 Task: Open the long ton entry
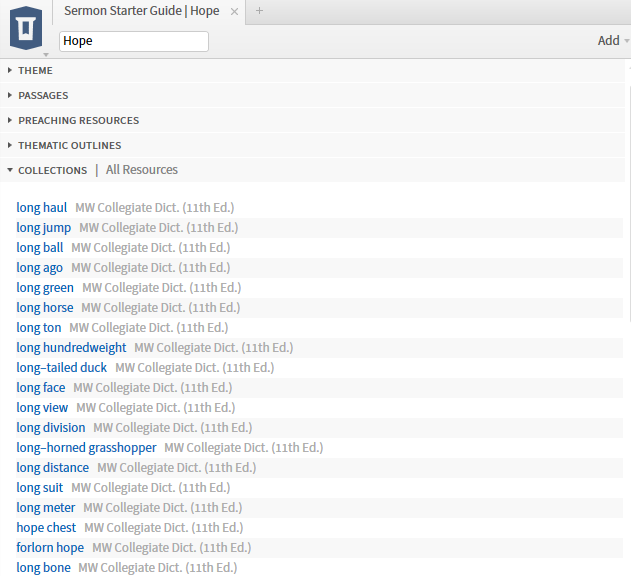(x=39, y=328)
